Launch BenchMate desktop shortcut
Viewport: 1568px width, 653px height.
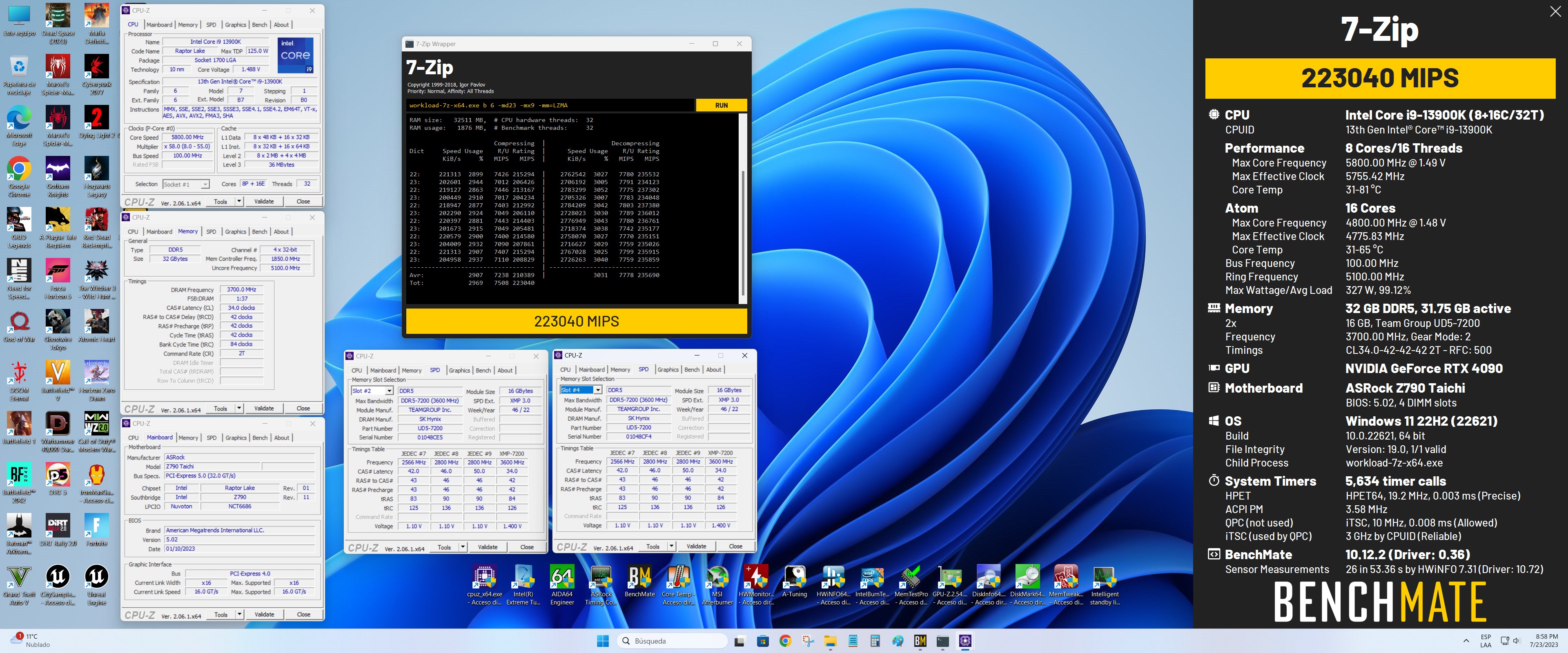(x=640, y=581)
